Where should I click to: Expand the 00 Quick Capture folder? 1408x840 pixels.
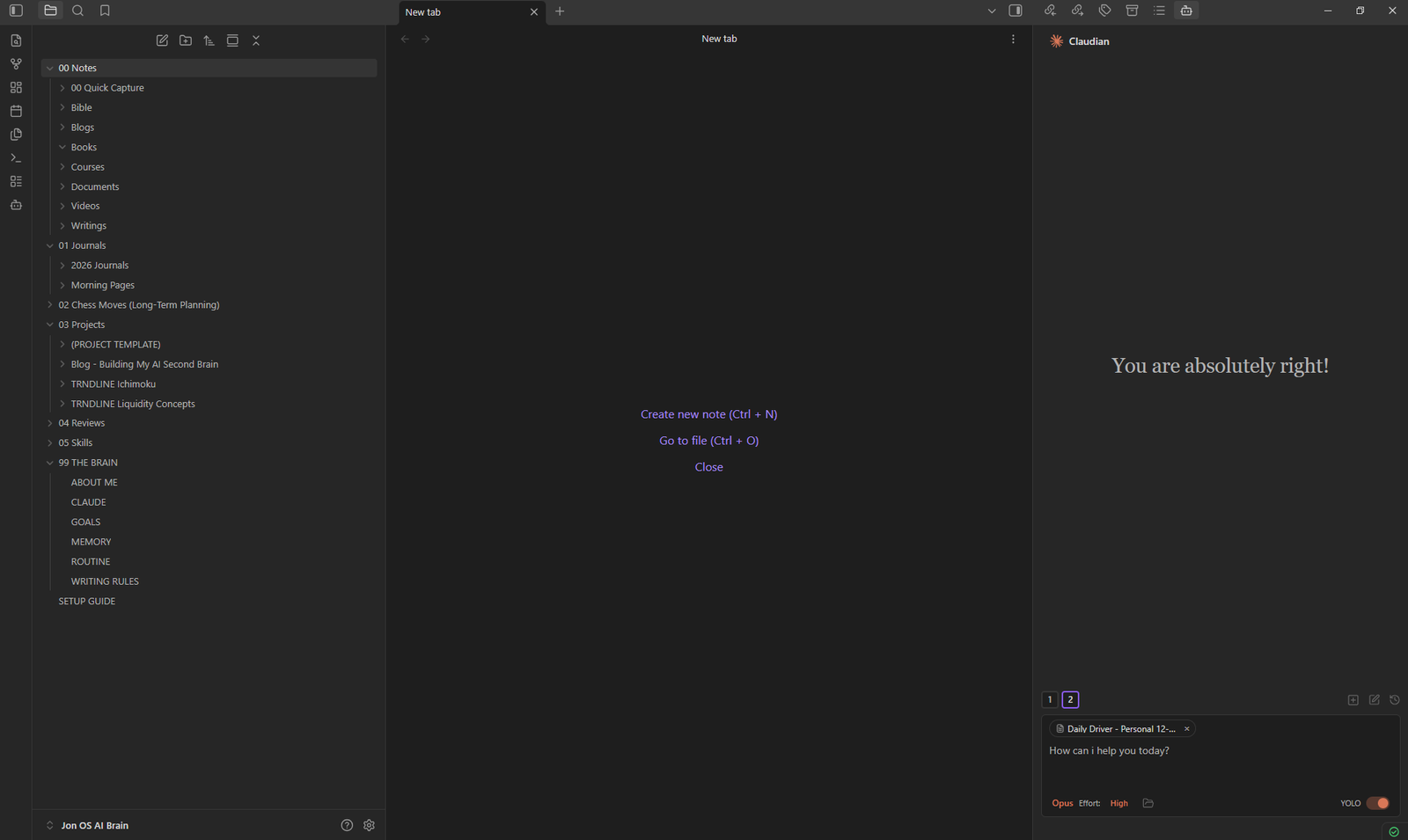point(62,88)
